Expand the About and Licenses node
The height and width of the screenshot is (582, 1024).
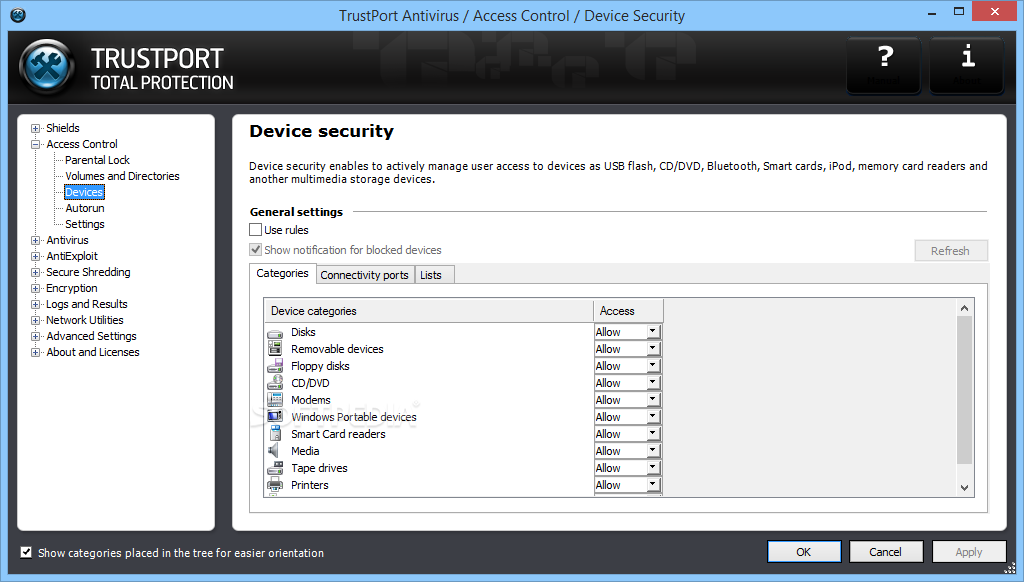coord(35,353)
